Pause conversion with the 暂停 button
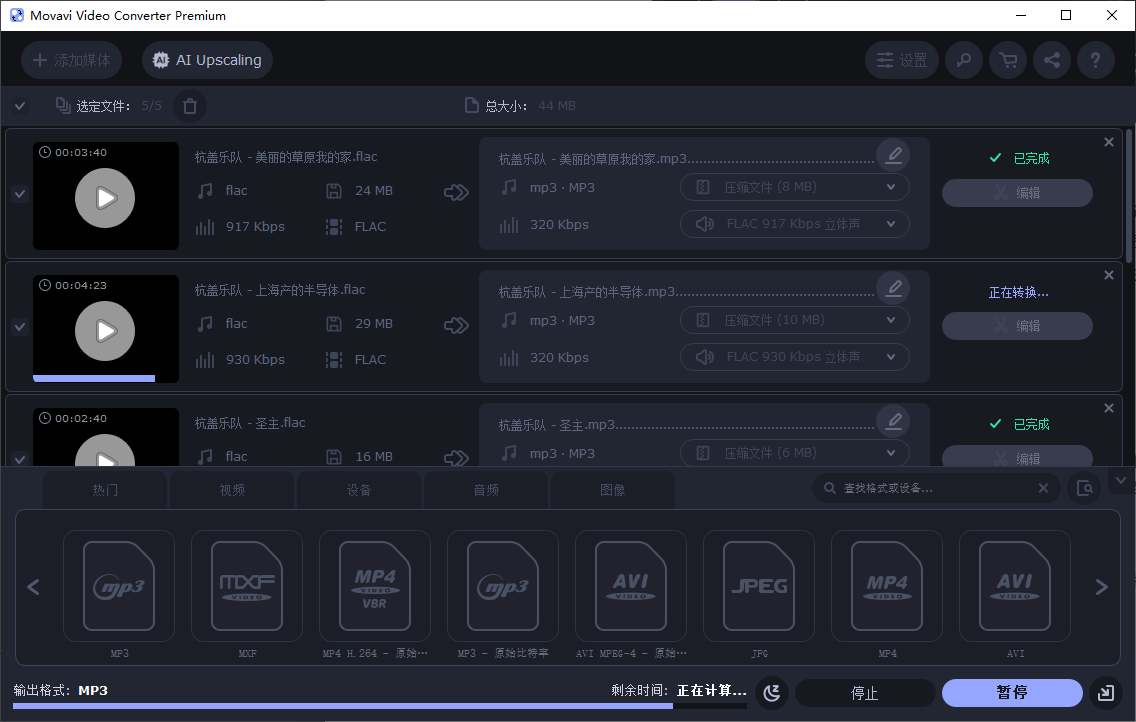1136x722 pixels. pyautogui.click(x=1011, y=692)
